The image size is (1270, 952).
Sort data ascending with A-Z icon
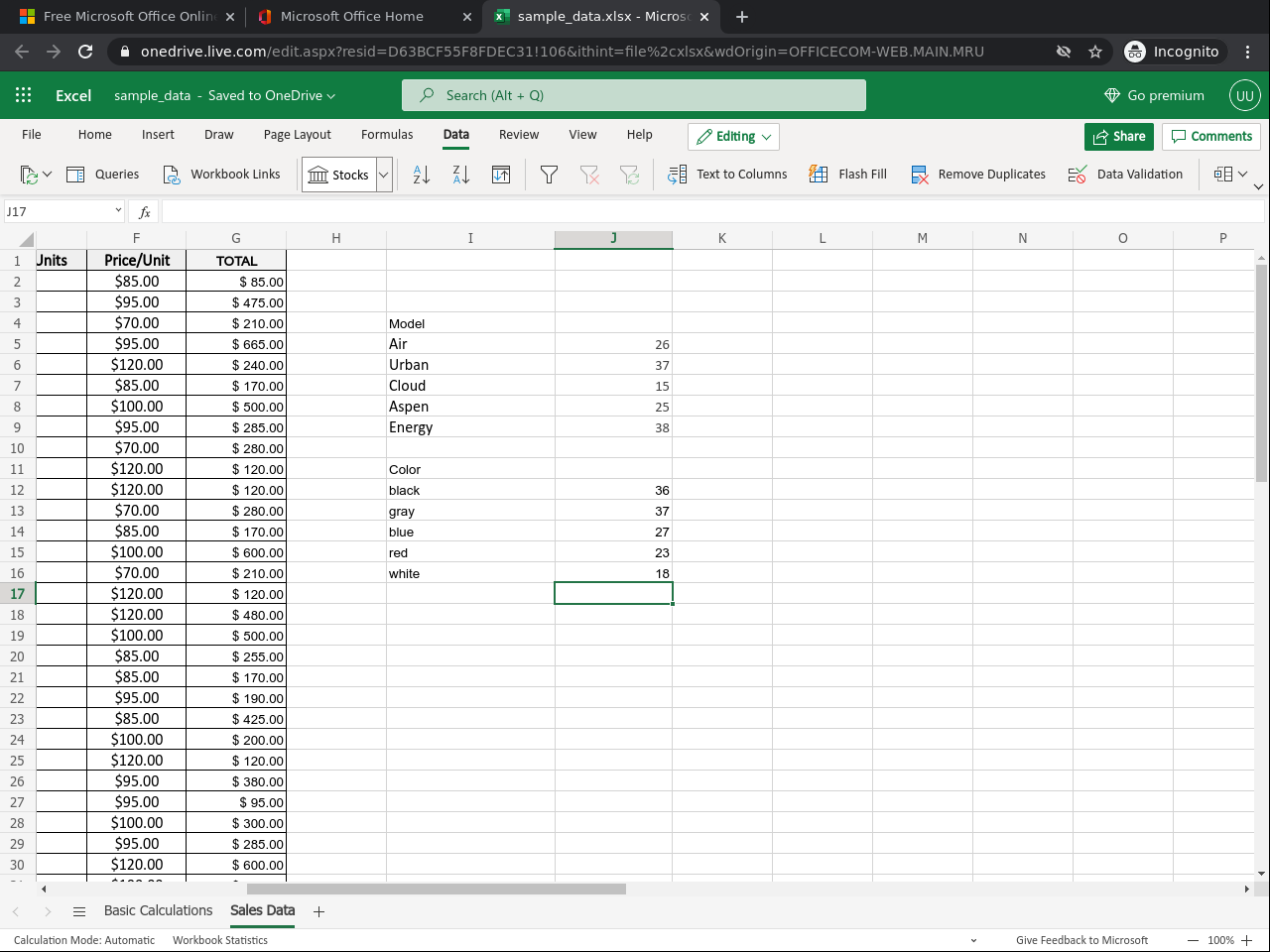[421, 174]
